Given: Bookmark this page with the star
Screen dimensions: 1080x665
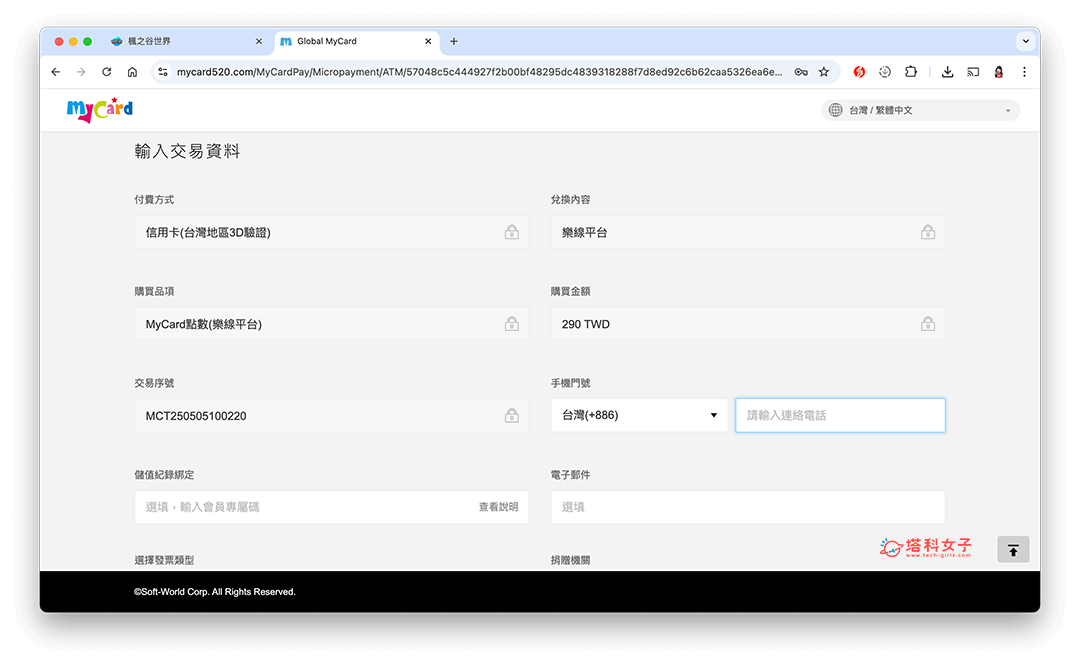Looking at the screenshot, I should (x=824, y=72).
